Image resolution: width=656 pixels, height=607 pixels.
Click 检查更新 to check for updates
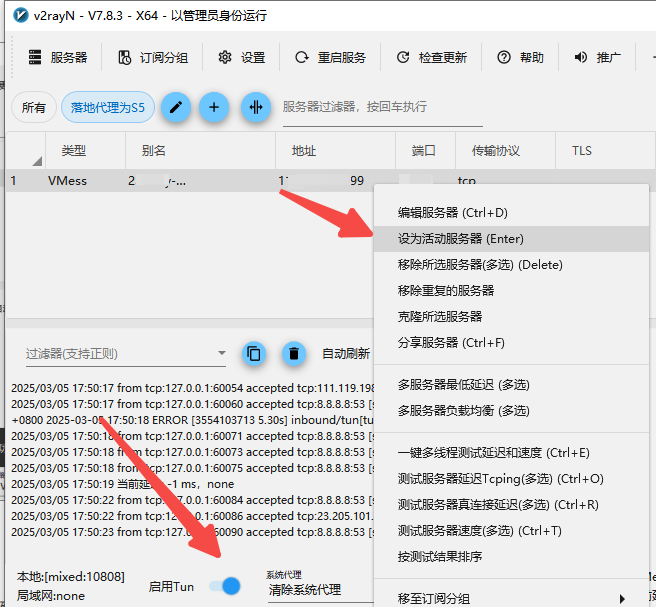431,57
